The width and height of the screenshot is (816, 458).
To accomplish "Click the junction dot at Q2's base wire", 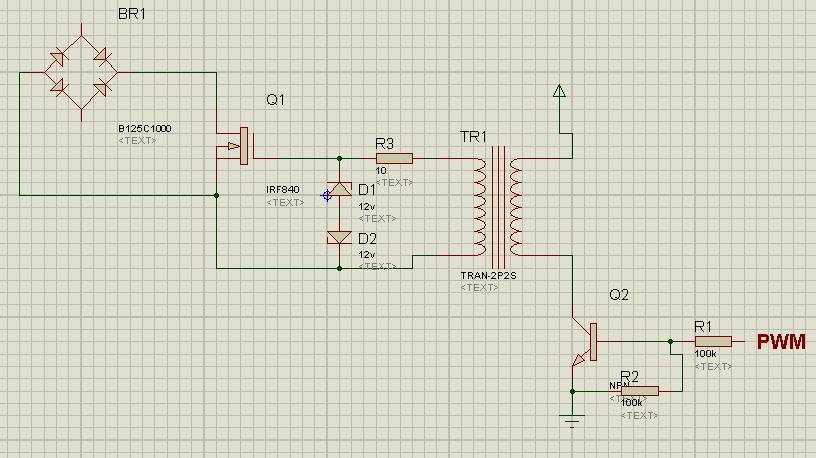I will coord(671,341).
